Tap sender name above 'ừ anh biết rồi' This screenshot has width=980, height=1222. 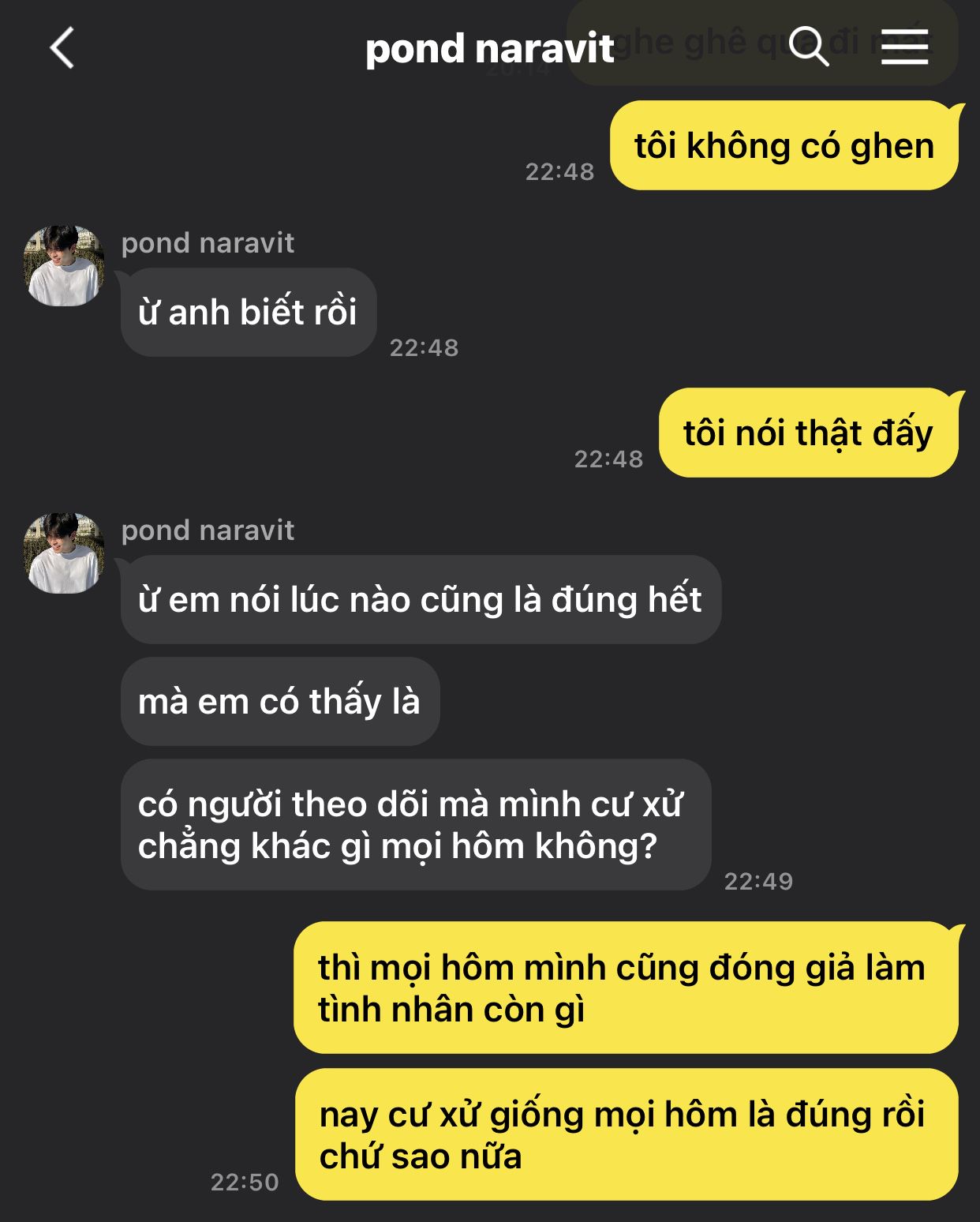tap(208, 243)
